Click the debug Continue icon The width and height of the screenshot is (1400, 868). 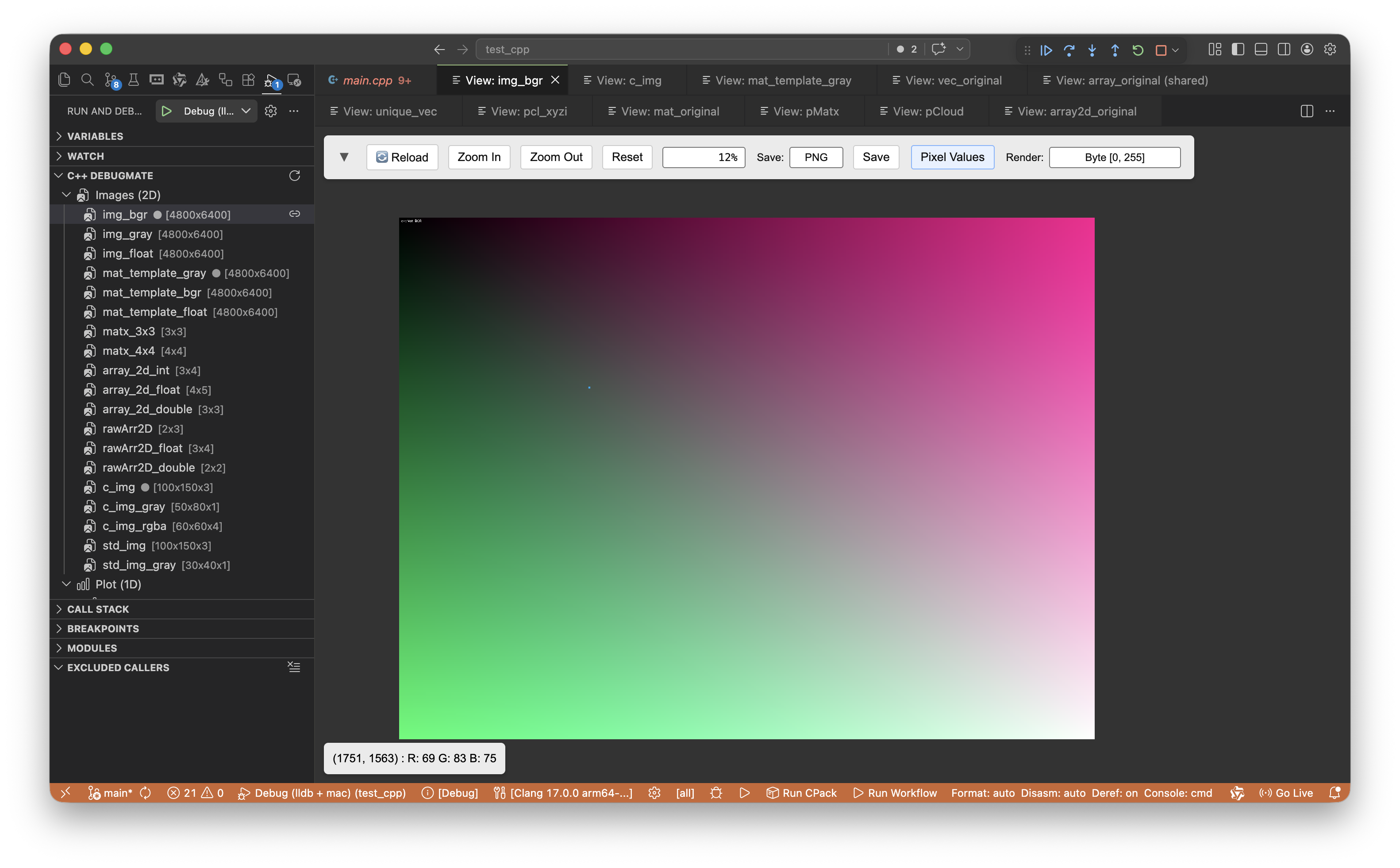point(1046,50)
